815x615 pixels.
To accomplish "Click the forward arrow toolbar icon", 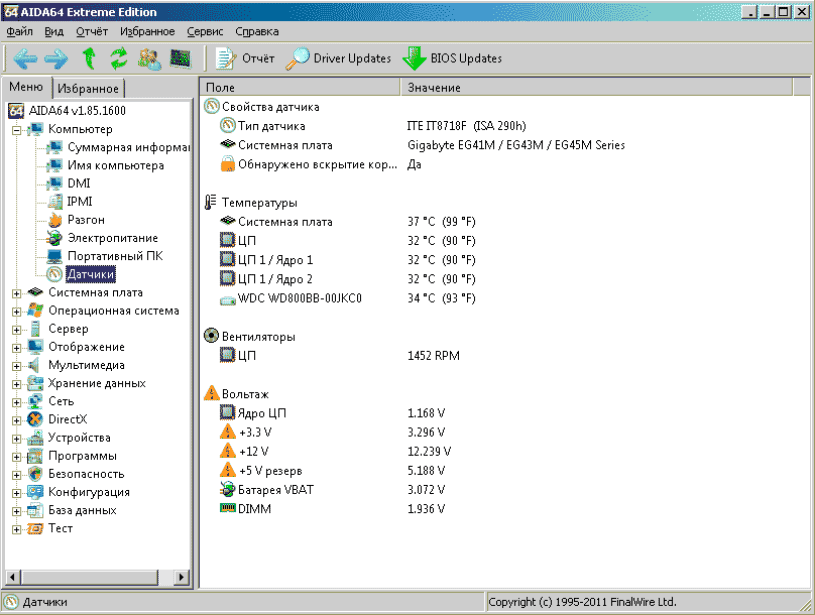I will (56, 58).
